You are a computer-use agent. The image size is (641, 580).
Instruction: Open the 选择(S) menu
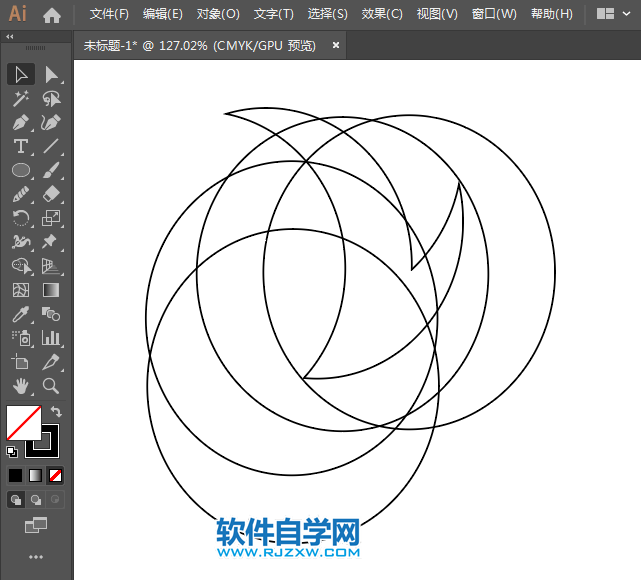coord(327,14)
